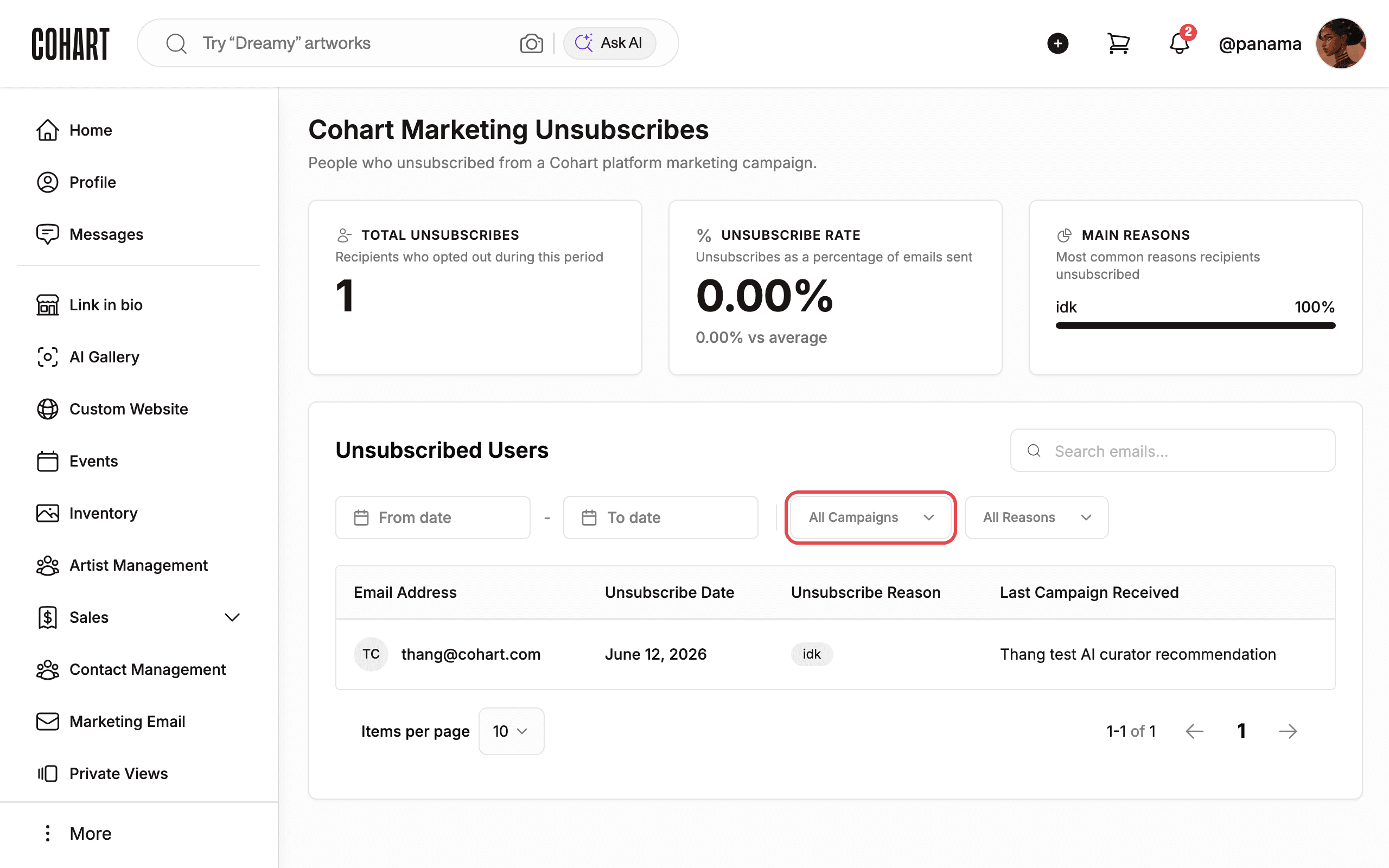This screenshot has width=1389, height=868.
Task: Click the thang@cohart.com email
Action: 470,654
